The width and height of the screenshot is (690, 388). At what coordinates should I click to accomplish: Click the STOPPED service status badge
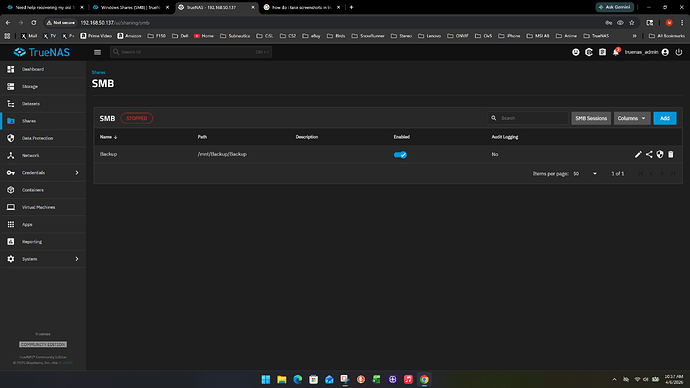pos(137,118)
